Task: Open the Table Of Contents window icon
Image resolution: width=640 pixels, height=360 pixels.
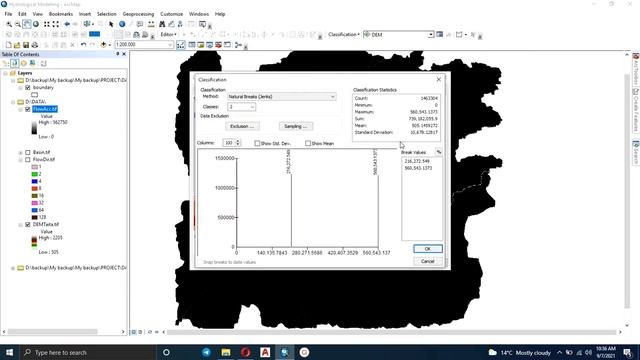Action: point(192,44)
